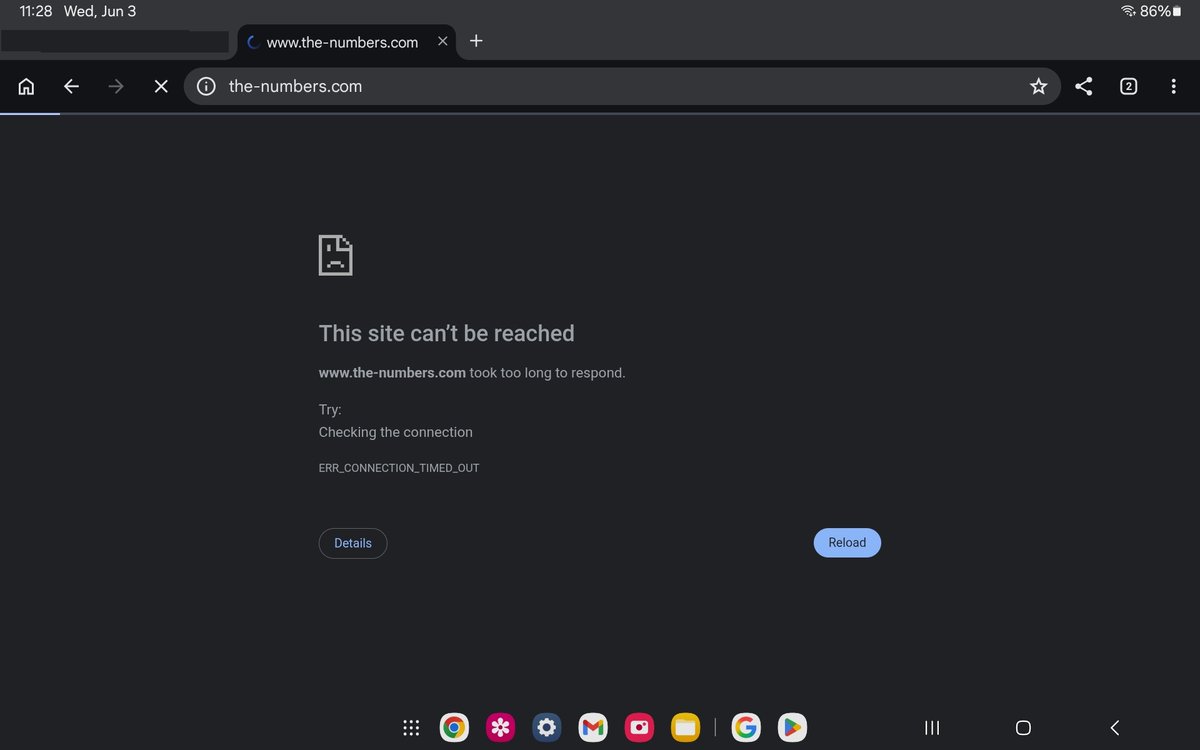Tap the recent apps navigation button
Viewport: 1200px width, 750px height.
pos(932,728)
